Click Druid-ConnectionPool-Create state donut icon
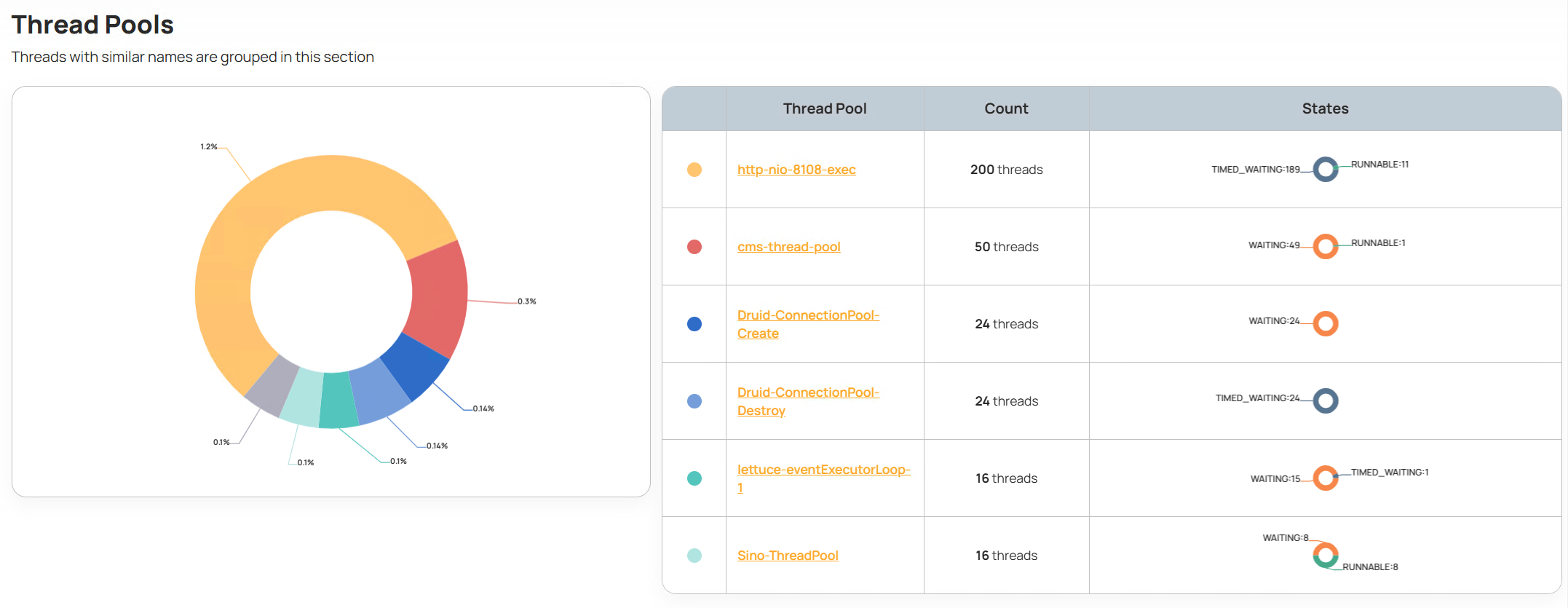 tap(1325, 323)
